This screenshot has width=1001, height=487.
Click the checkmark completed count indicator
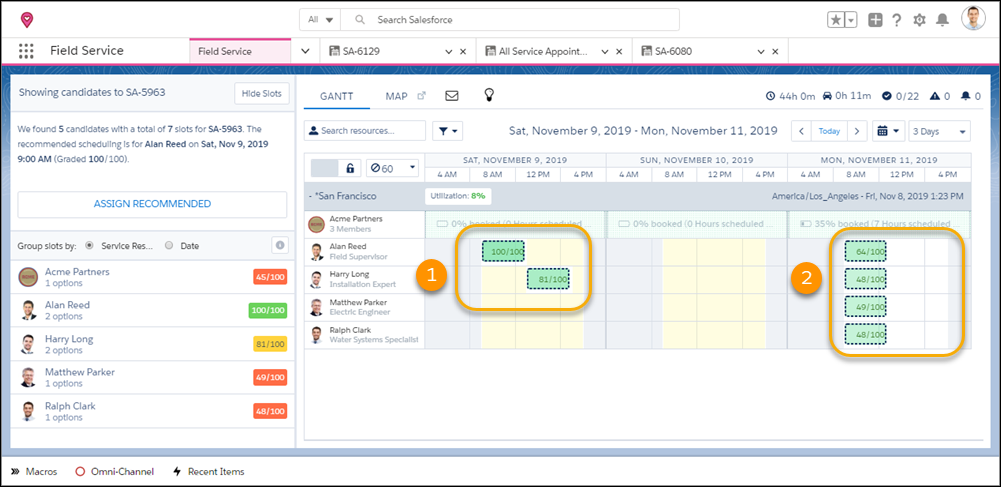(901, 96)
